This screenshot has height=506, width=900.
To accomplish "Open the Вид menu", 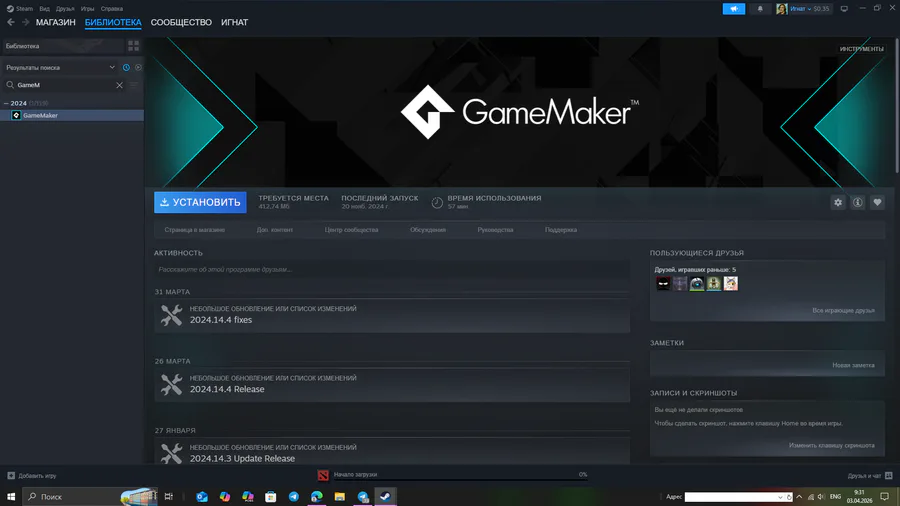I will [x=44, y=9].
